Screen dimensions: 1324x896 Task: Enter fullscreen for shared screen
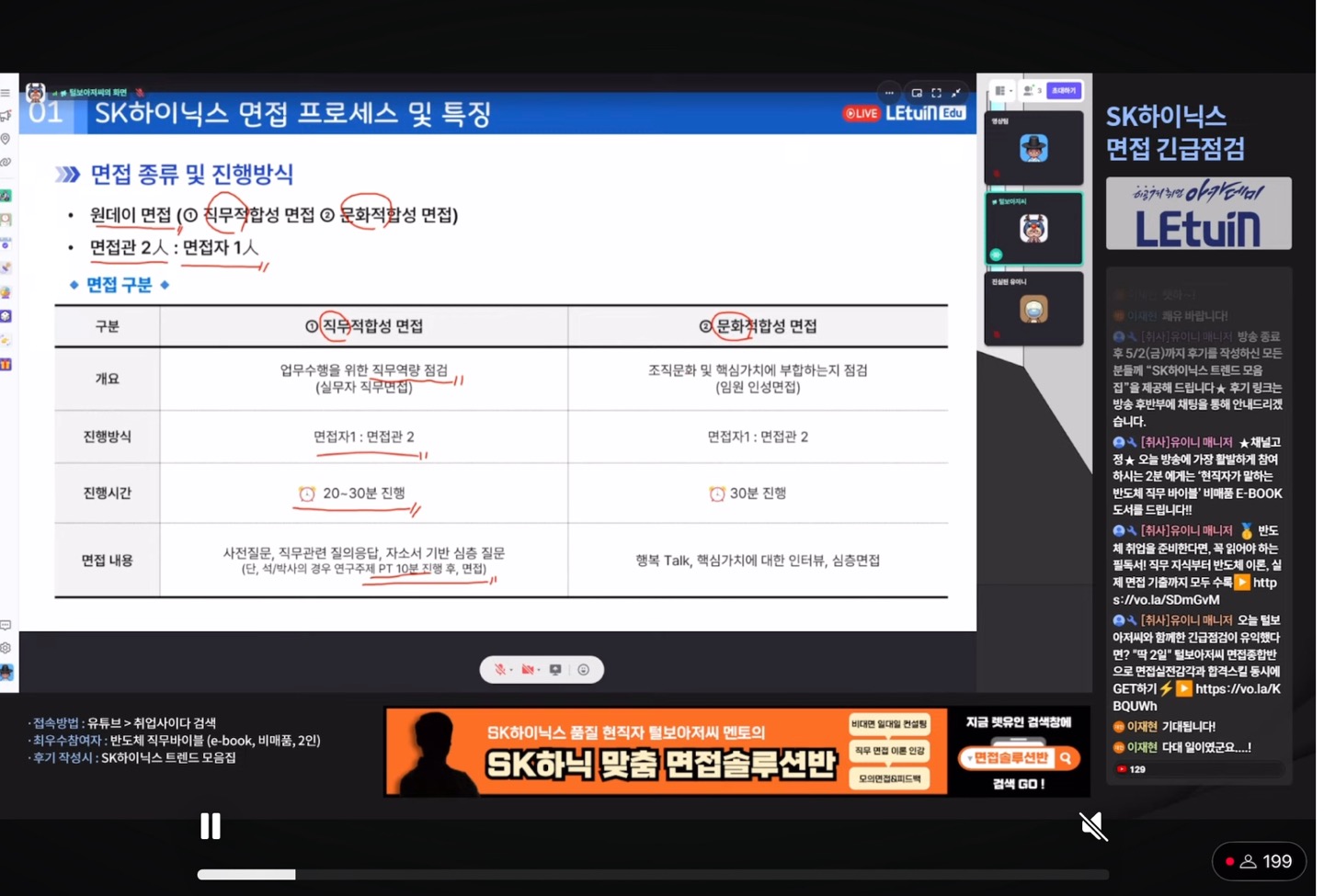936,92
